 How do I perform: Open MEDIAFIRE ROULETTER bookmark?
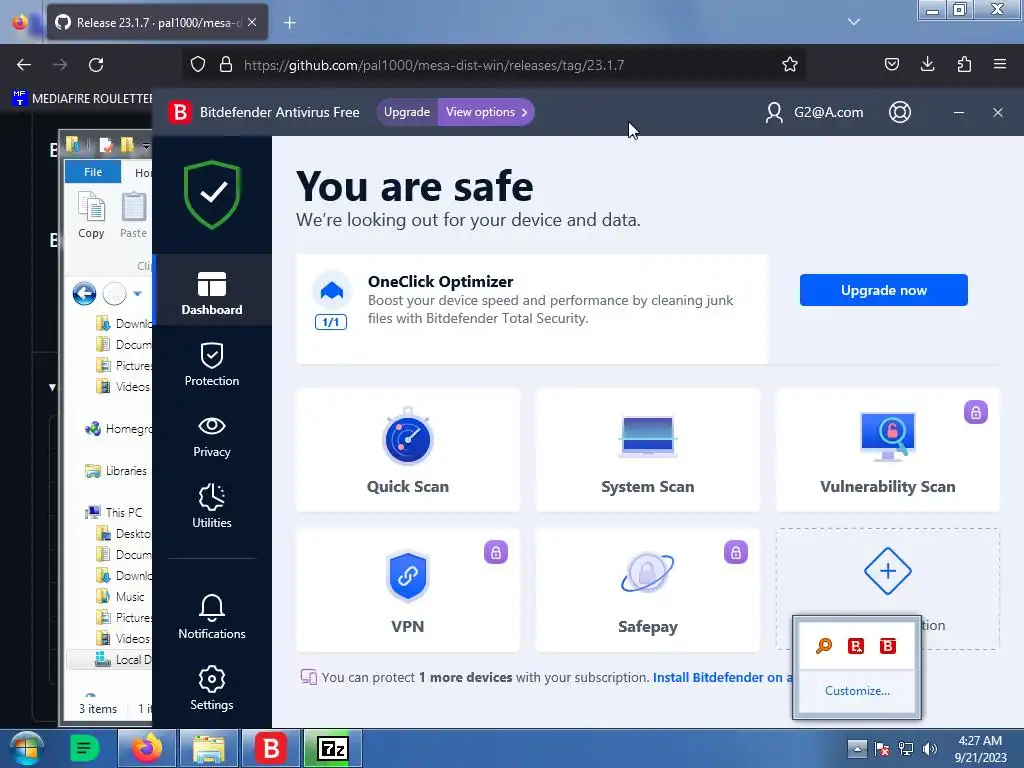tap(82, 99)
